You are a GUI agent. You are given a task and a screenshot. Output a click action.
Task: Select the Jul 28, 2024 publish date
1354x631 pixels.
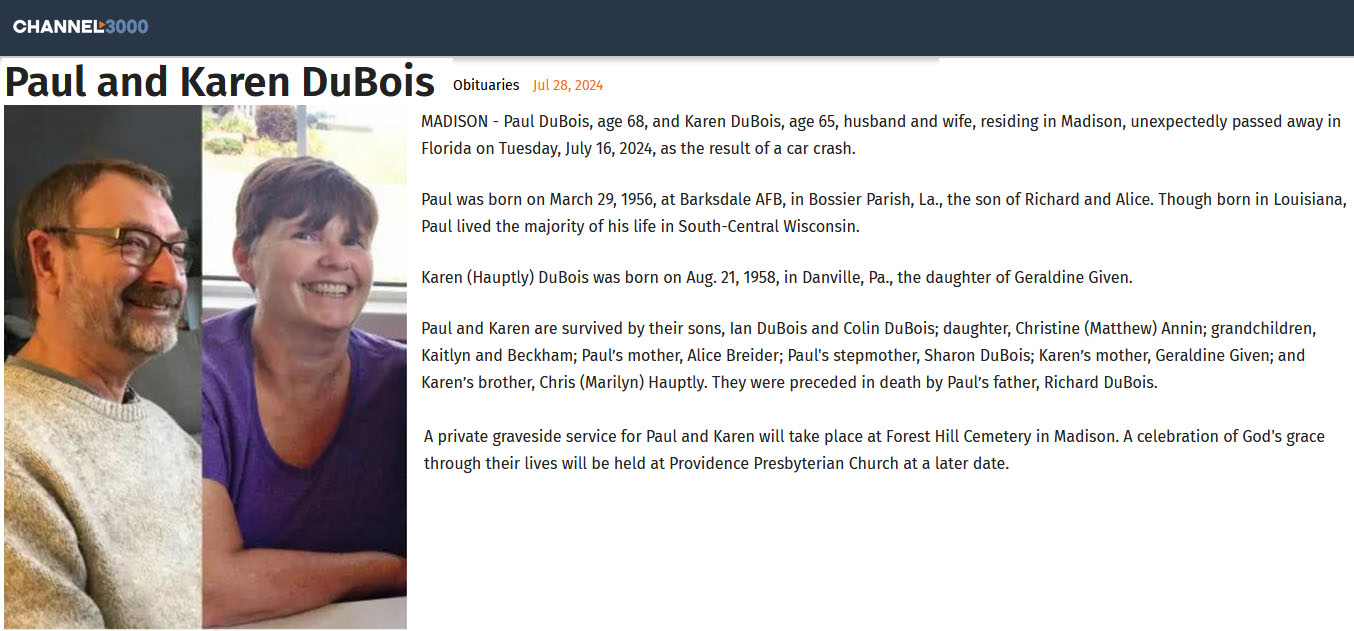pyautogui.click(x=568, y=85)
